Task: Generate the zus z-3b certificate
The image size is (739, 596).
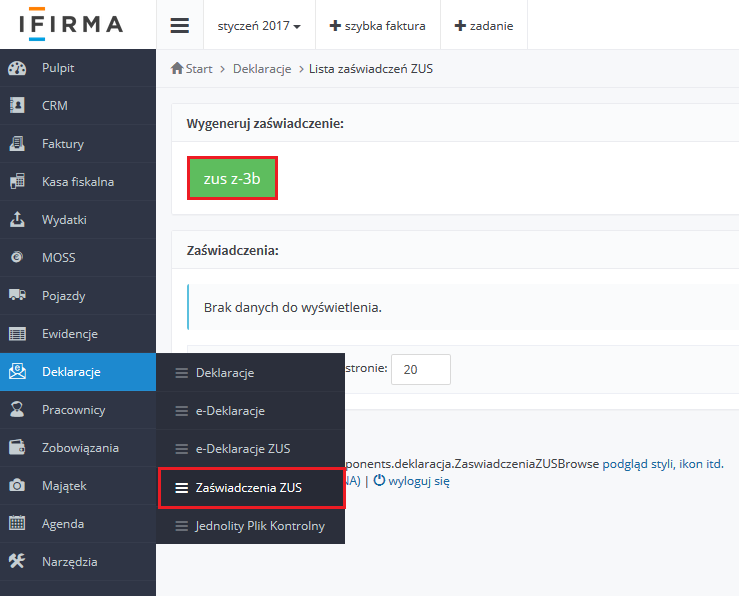Action: [232, 178]
